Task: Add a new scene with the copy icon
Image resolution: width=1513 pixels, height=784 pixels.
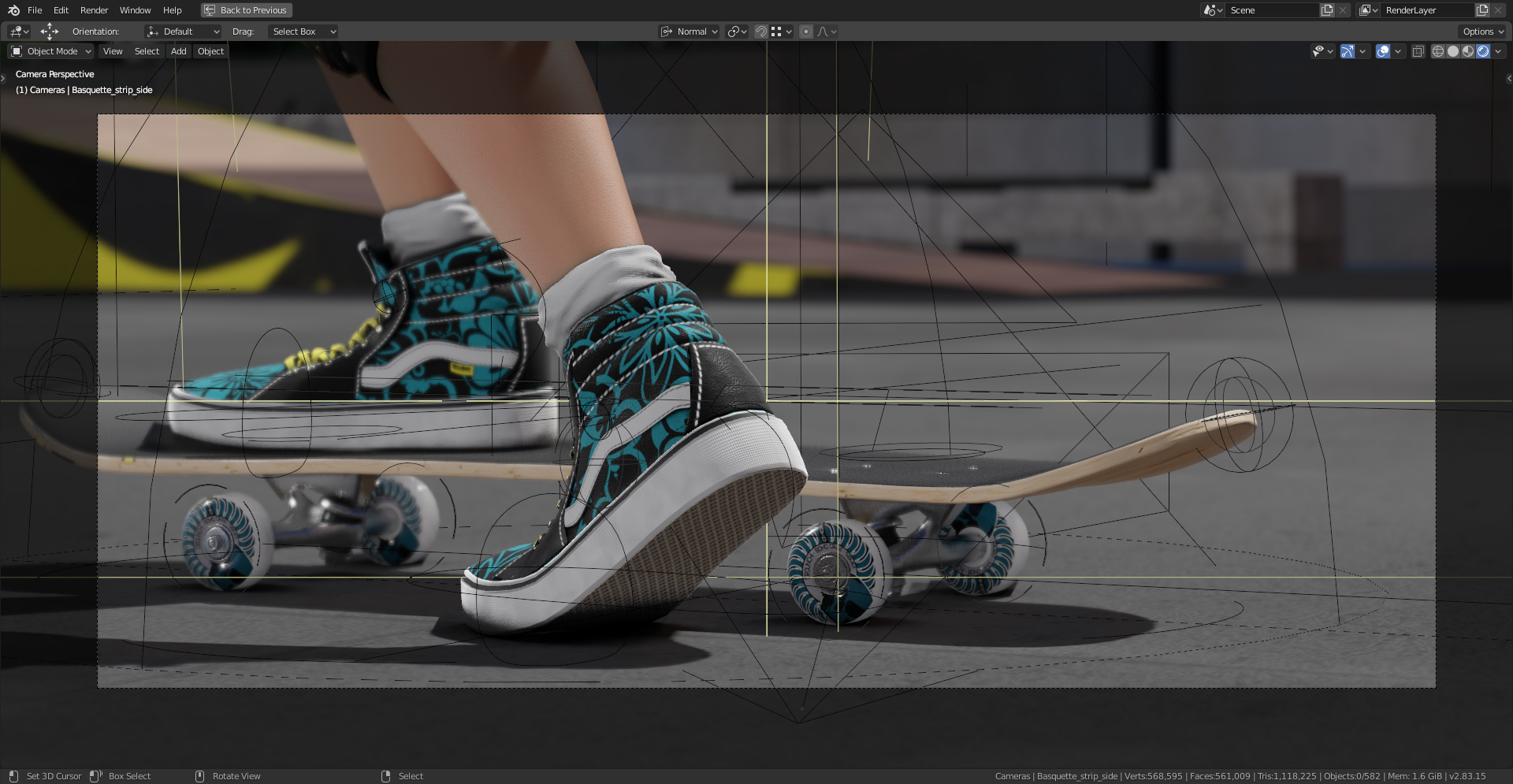Action: click(x=1327, y=10)
